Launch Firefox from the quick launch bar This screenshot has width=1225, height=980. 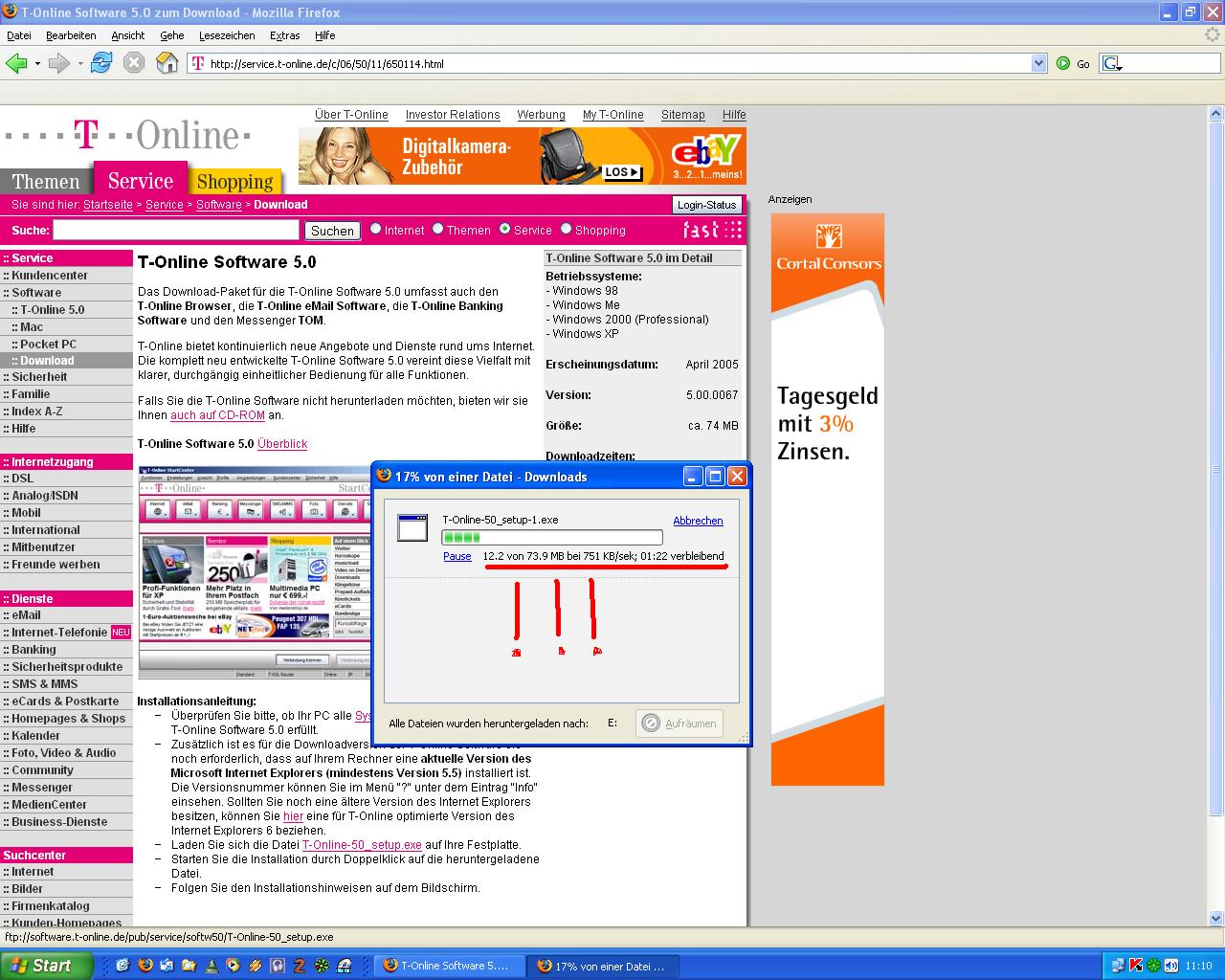tap(145, 966)
